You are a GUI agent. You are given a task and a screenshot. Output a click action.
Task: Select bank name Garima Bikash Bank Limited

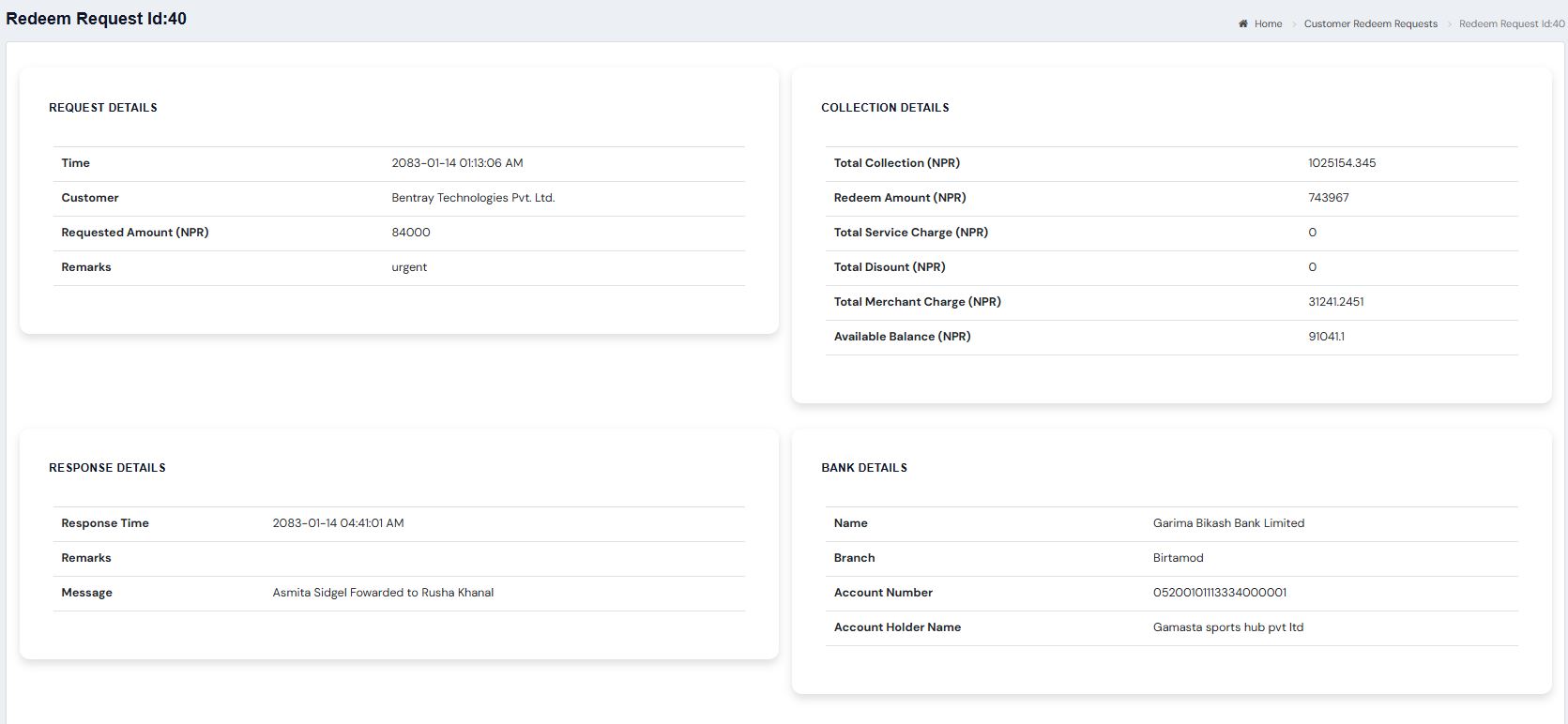point(1228,523)
